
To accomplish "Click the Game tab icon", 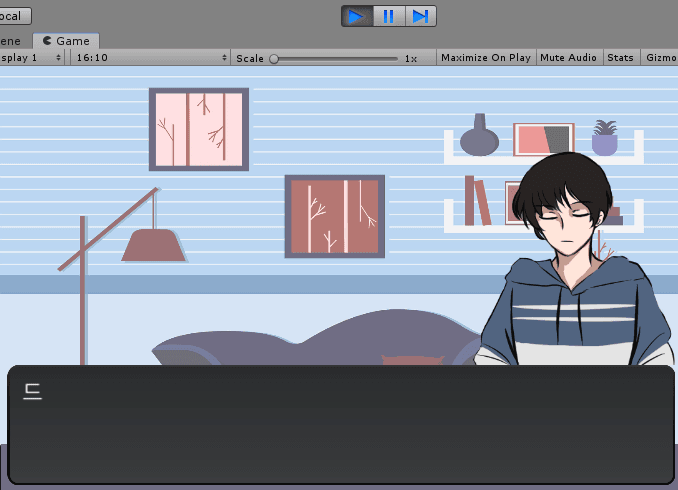I will pos(47,41).
